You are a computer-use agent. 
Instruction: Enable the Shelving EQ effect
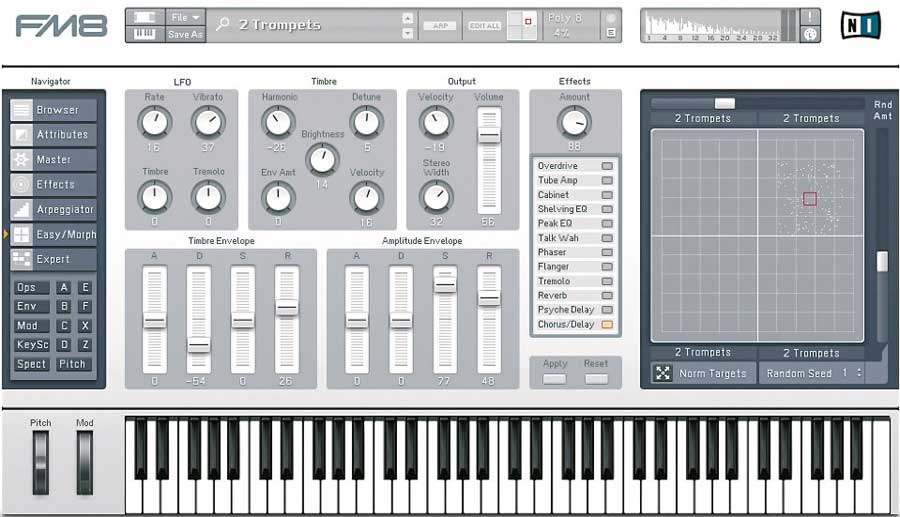tap(607, 209)
